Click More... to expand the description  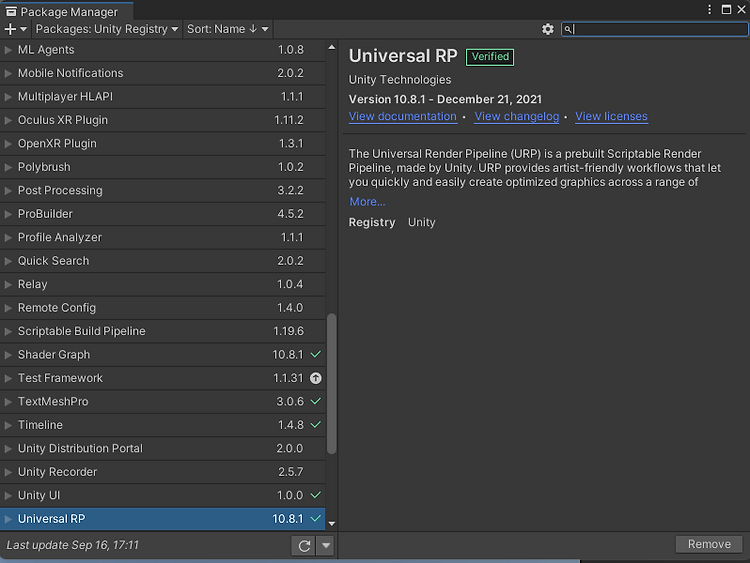(367, 201)
